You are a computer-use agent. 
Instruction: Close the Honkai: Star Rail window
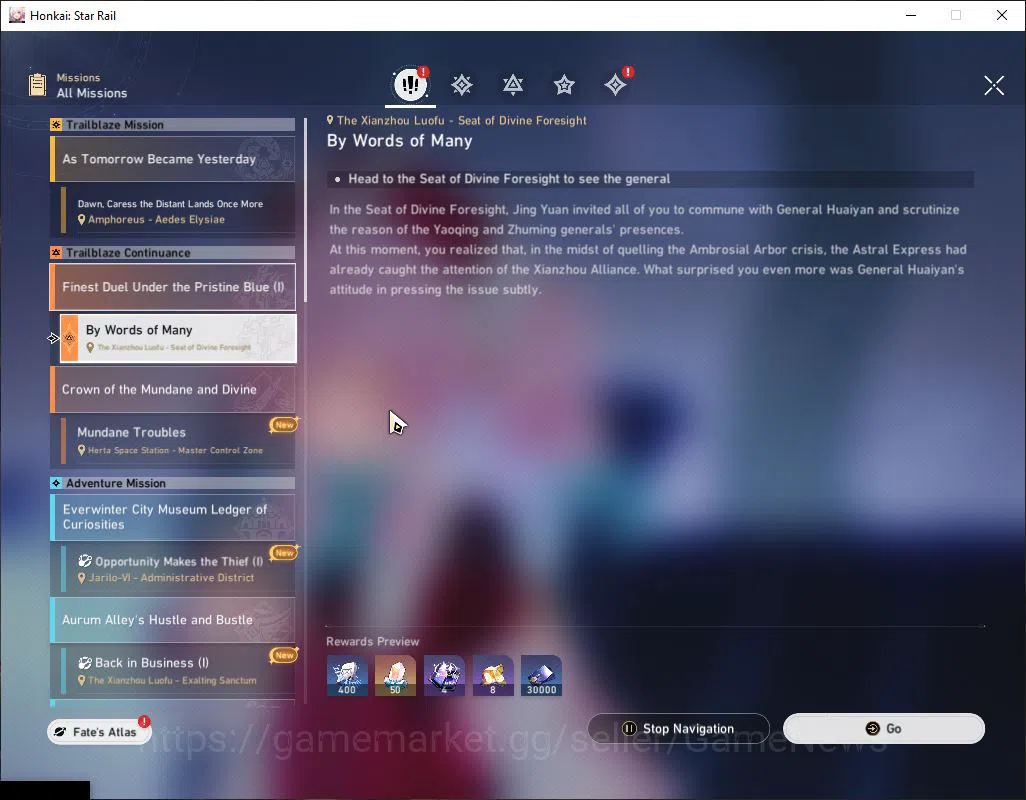pos(1002,15)
